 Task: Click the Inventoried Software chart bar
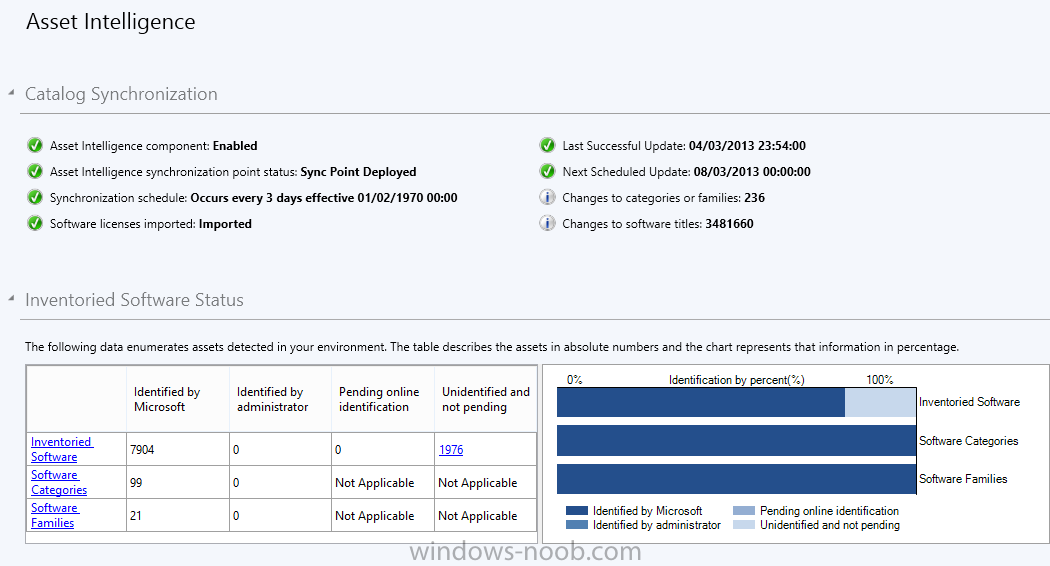pyautogui.click(x=736, y=403)
